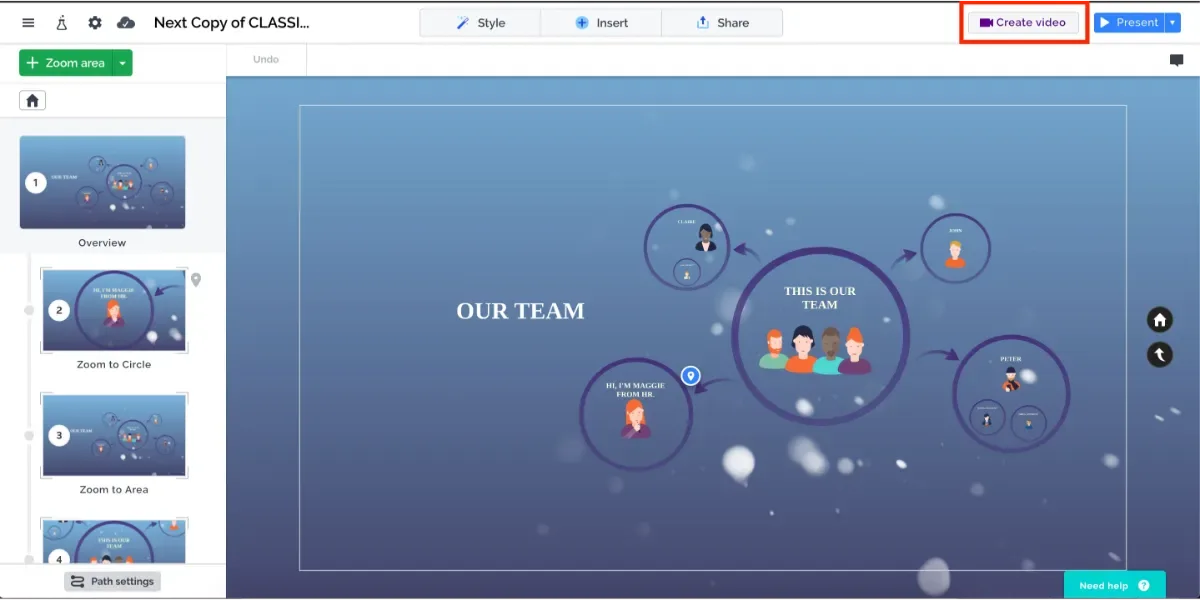
Task: Click the home icon above the slide thumbnails
Action: [33, 99]
